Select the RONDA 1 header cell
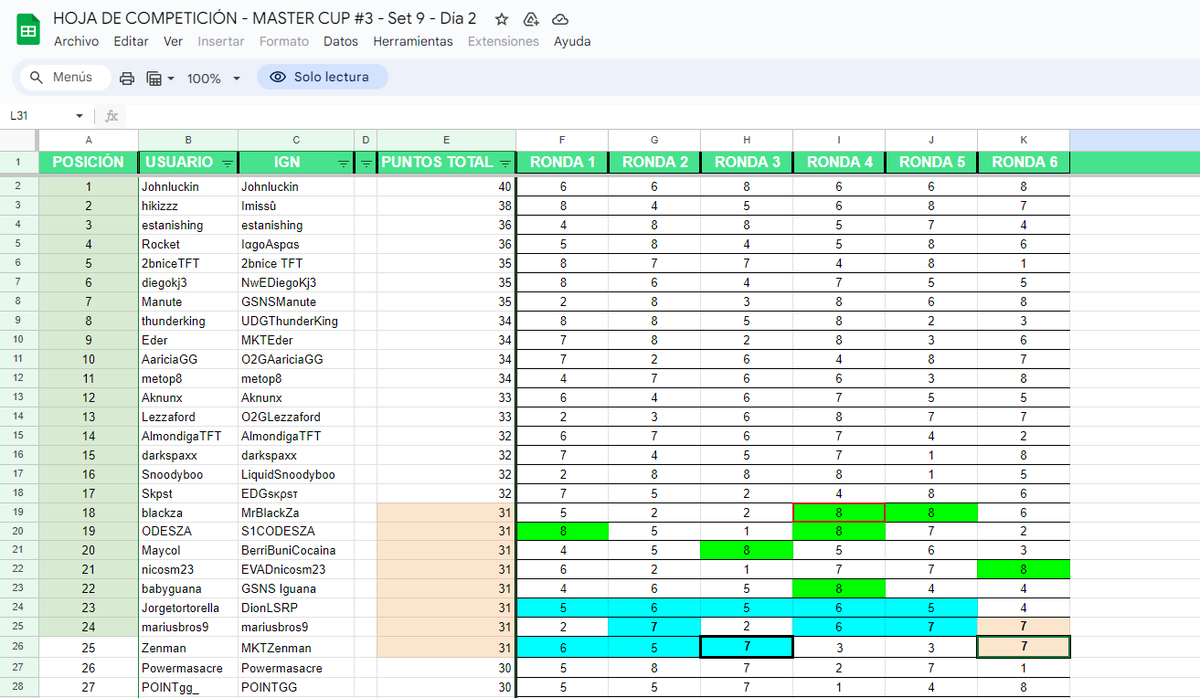This screenshot has height=698, width=1200. (x=562, y=162)
